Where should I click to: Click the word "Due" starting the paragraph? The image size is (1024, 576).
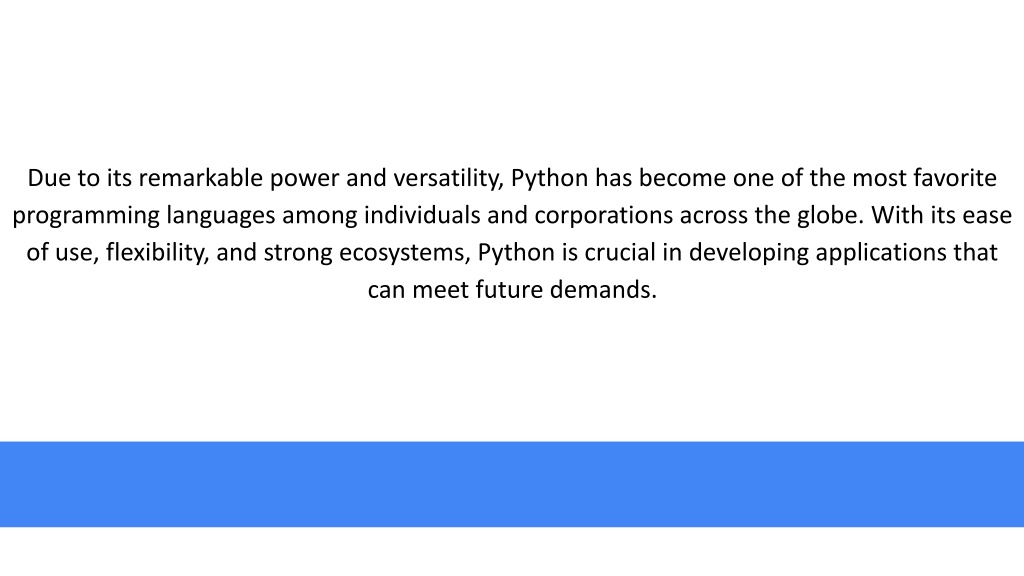coord(49,178)
